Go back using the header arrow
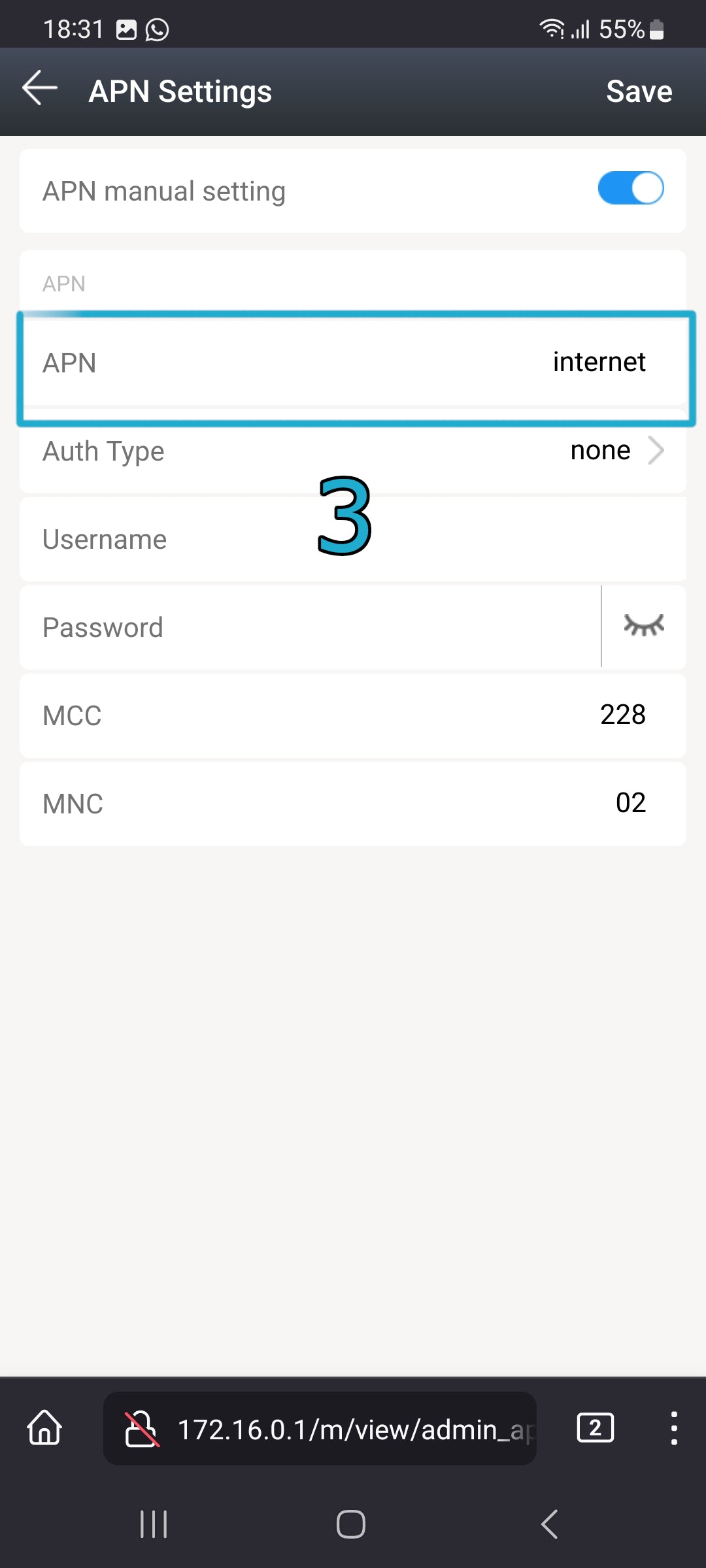 [40, 88]
